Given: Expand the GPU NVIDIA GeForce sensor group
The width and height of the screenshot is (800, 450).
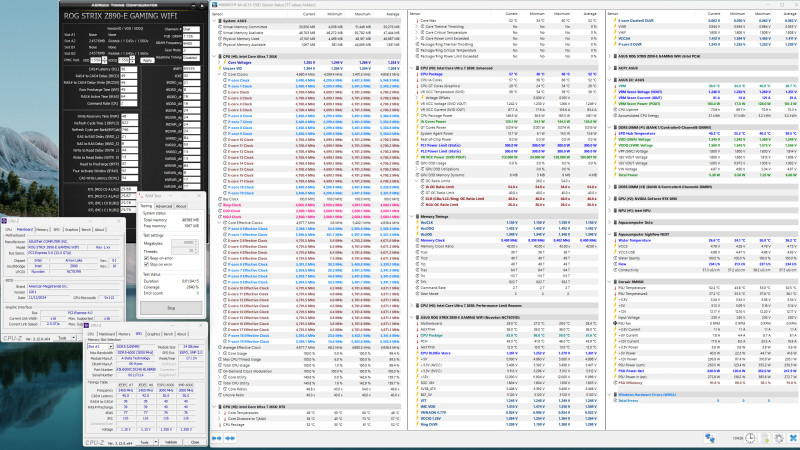Looking at the screenshot, I should click(610, 198).
